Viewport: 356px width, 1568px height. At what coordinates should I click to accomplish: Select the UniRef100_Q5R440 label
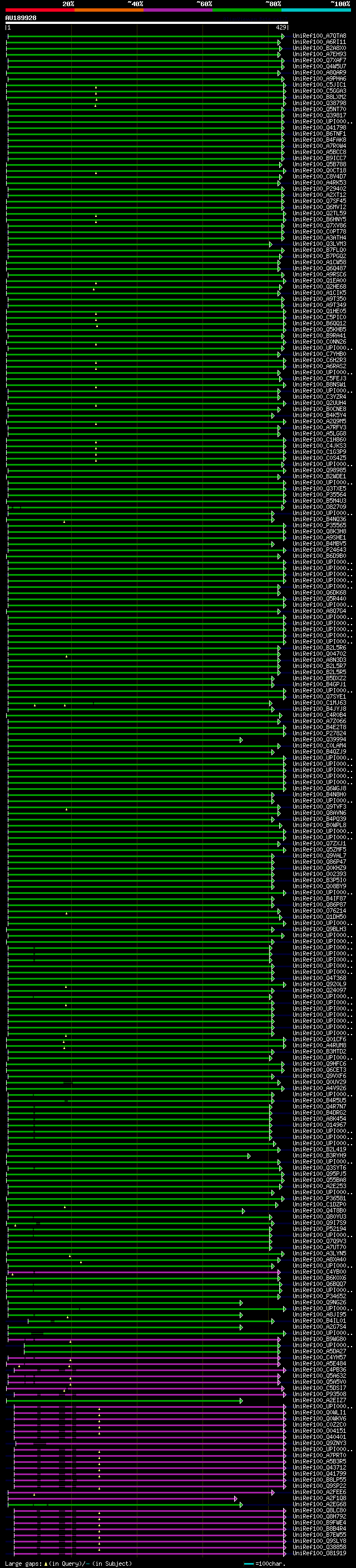319,599
